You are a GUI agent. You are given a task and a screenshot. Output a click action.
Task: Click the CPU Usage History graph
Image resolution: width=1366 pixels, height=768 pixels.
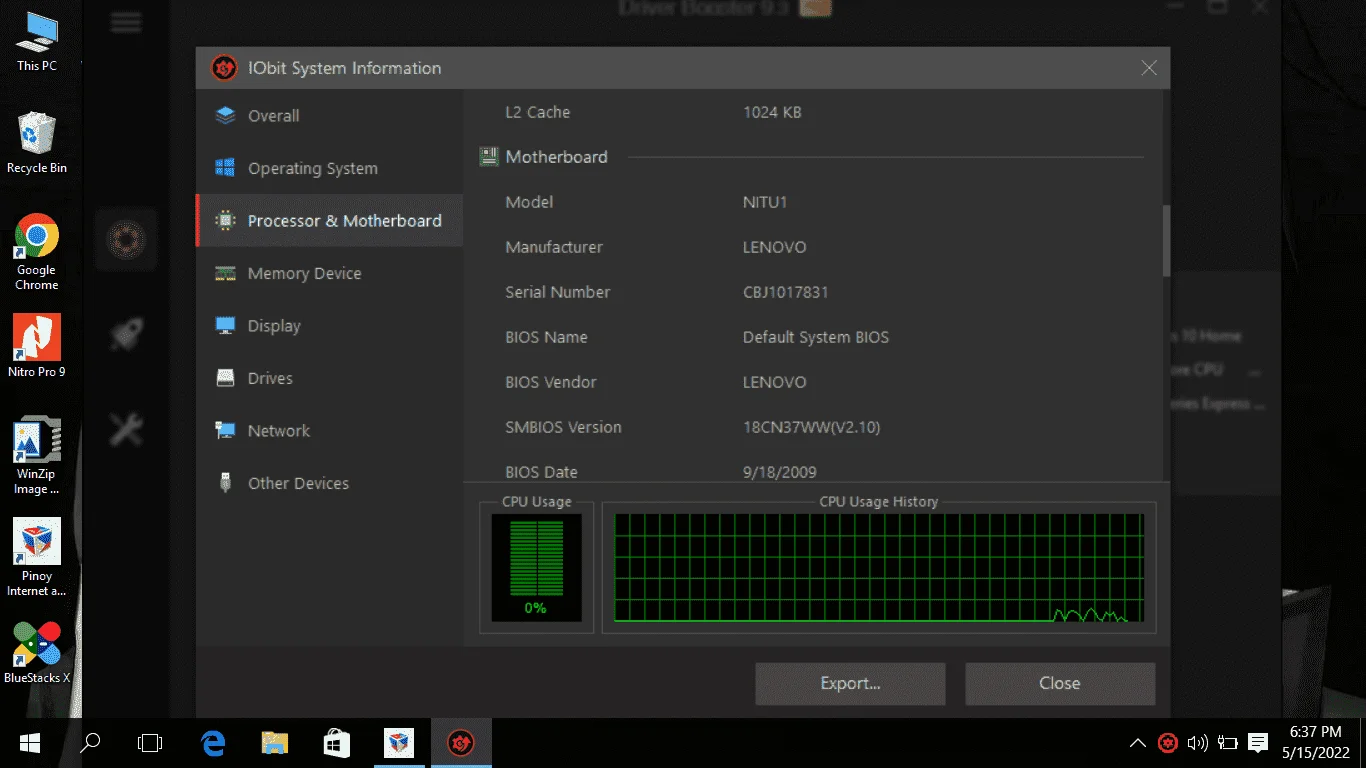879,568
